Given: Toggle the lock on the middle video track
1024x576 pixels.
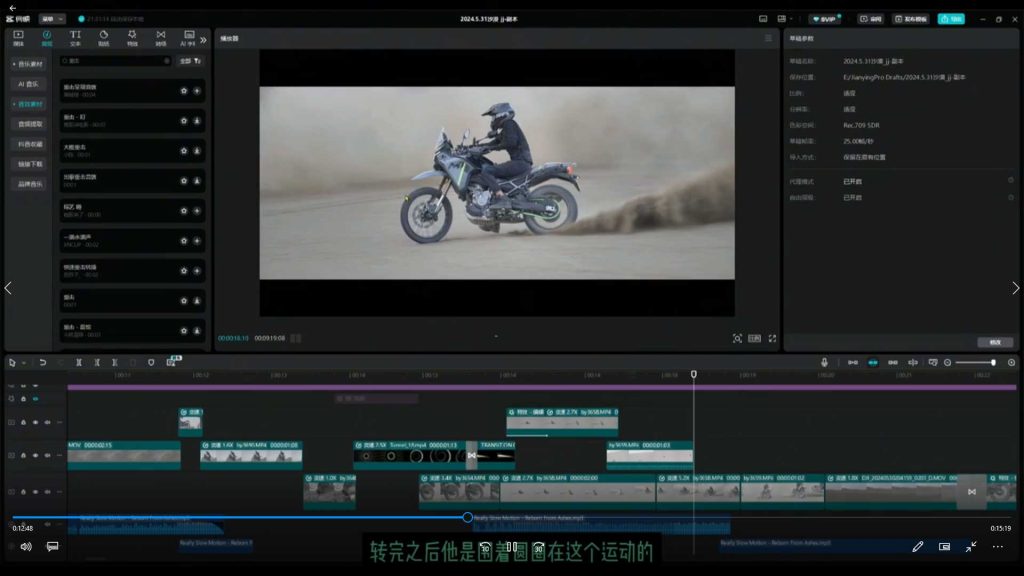Looking at the screenshot, I should click(23, 456).
